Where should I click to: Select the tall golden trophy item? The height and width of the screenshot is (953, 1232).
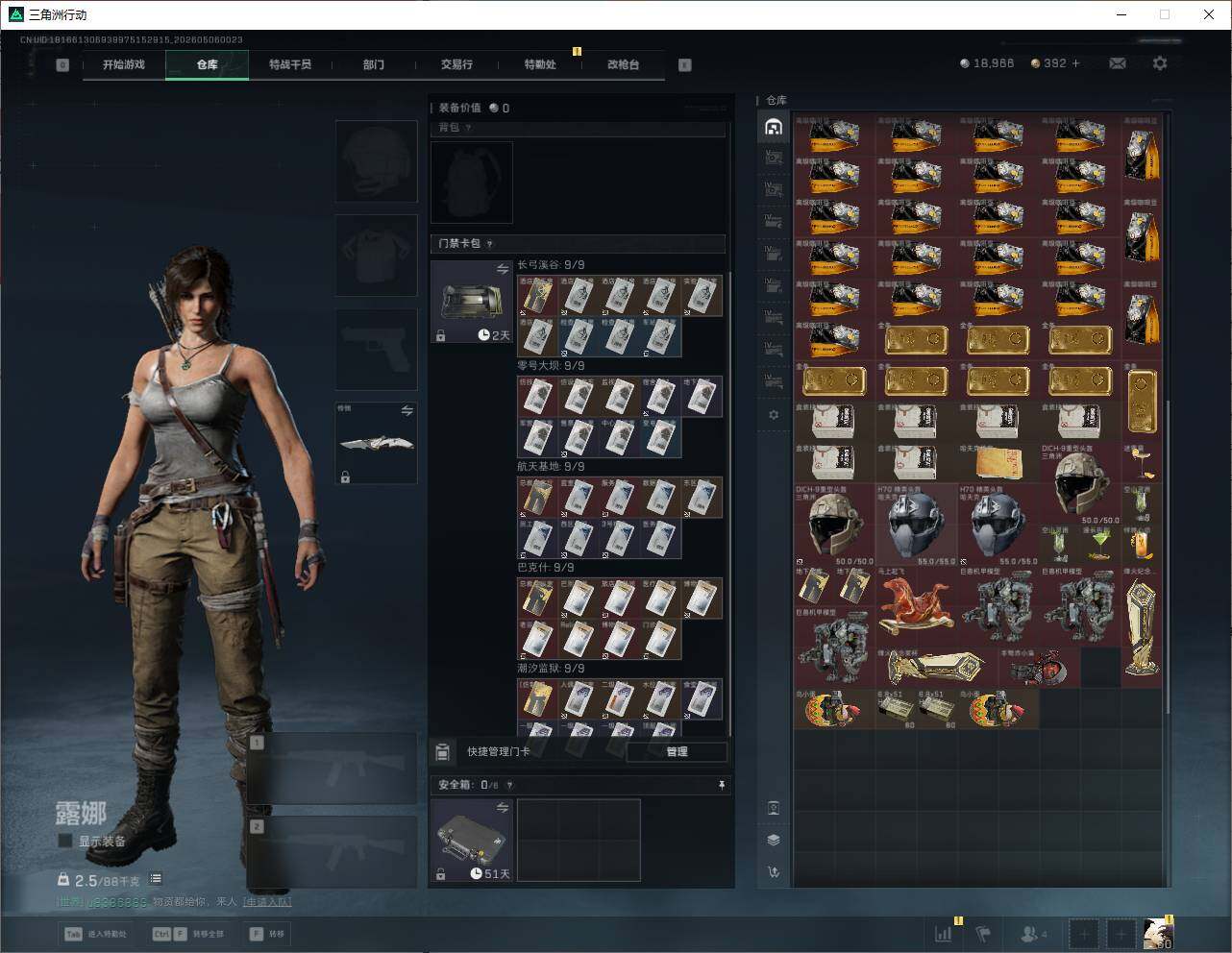(1142, 626)
